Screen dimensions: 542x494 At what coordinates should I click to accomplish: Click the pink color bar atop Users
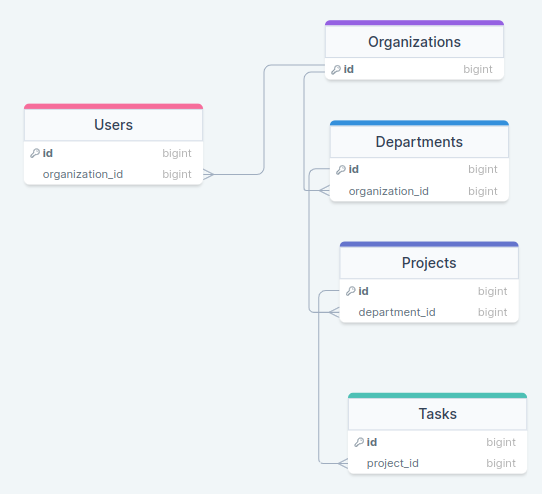113,106
